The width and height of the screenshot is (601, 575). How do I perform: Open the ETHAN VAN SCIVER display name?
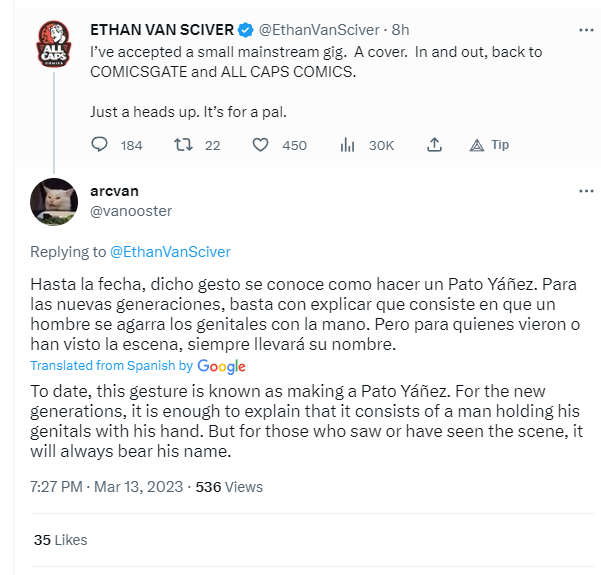tap(162, 30)
